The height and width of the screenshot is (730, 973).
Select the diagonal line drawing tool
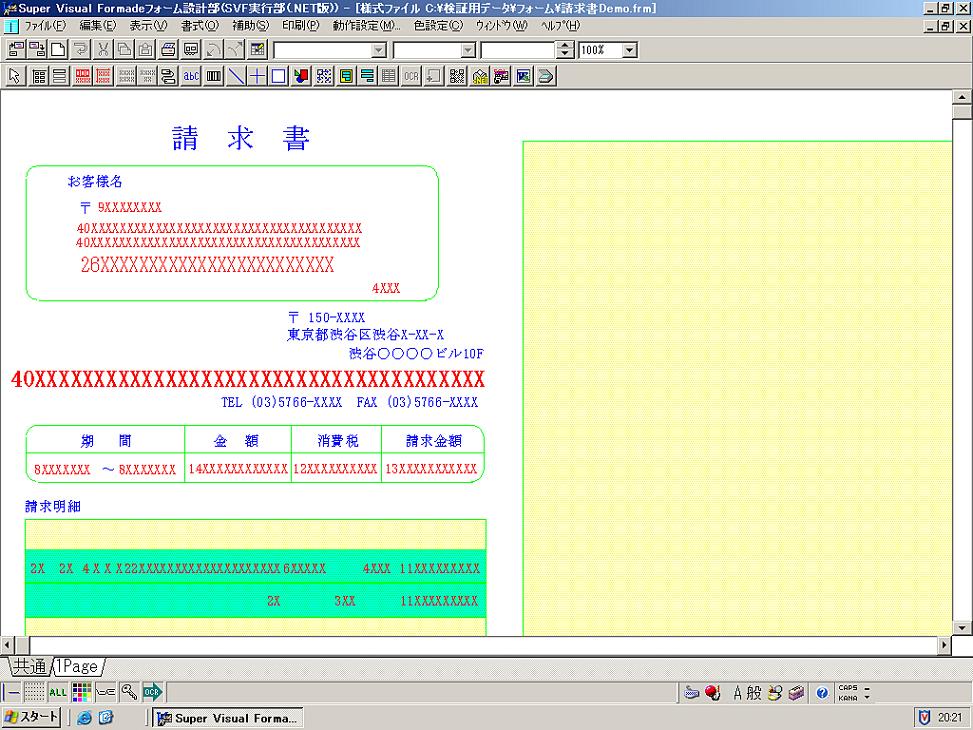coord(236,76)
